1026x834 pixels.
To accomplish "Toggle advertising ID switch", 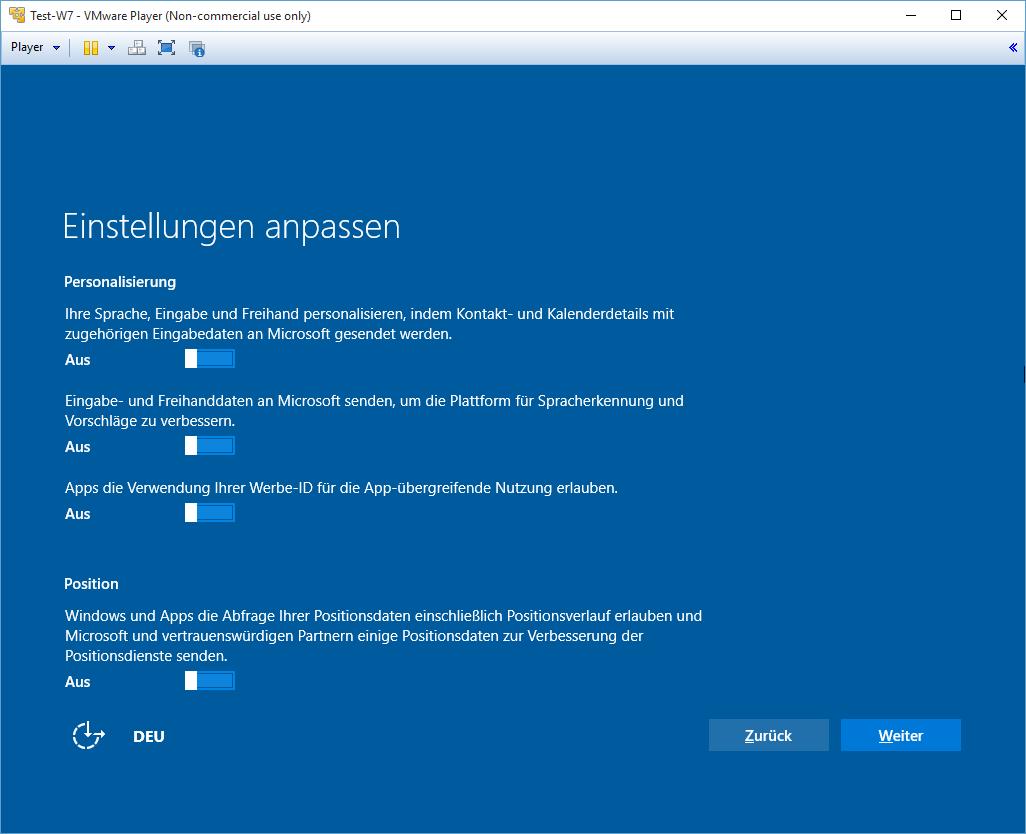I will pos(209,512).
